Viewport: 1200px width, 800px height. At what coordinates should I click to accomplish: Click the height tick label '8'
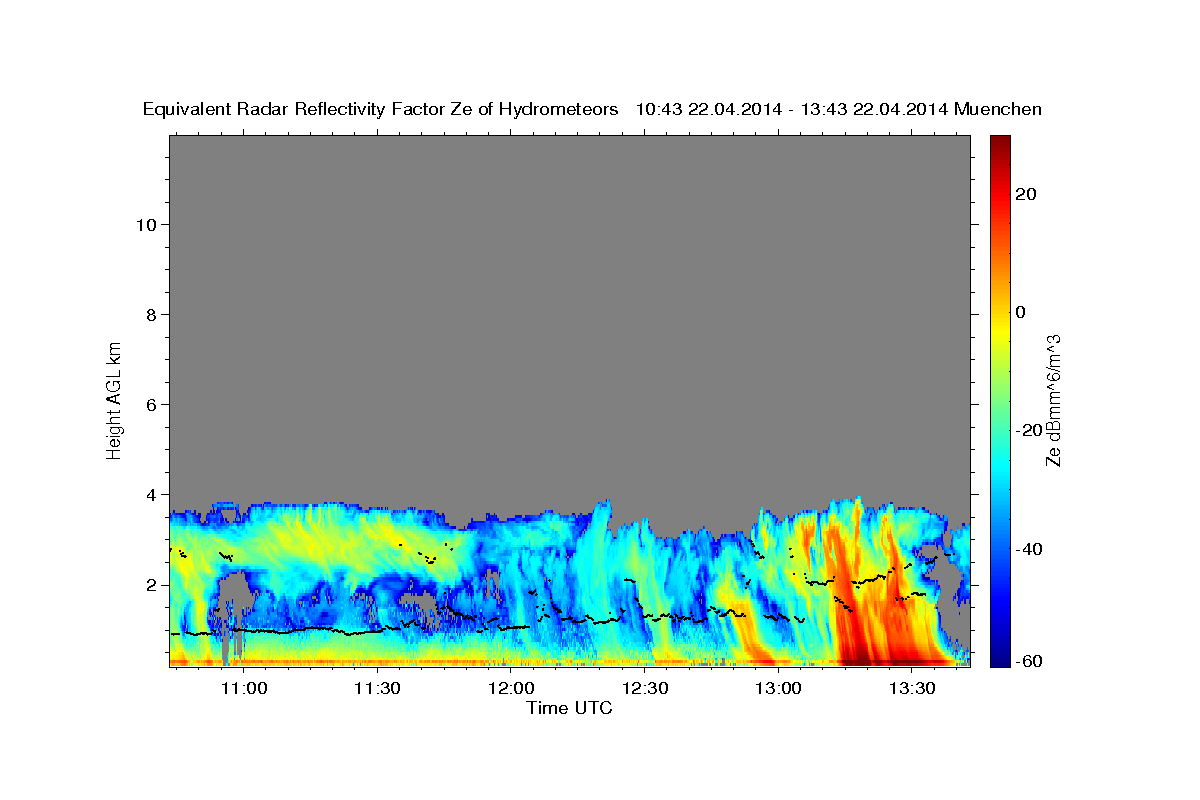(x=151, y=314)
